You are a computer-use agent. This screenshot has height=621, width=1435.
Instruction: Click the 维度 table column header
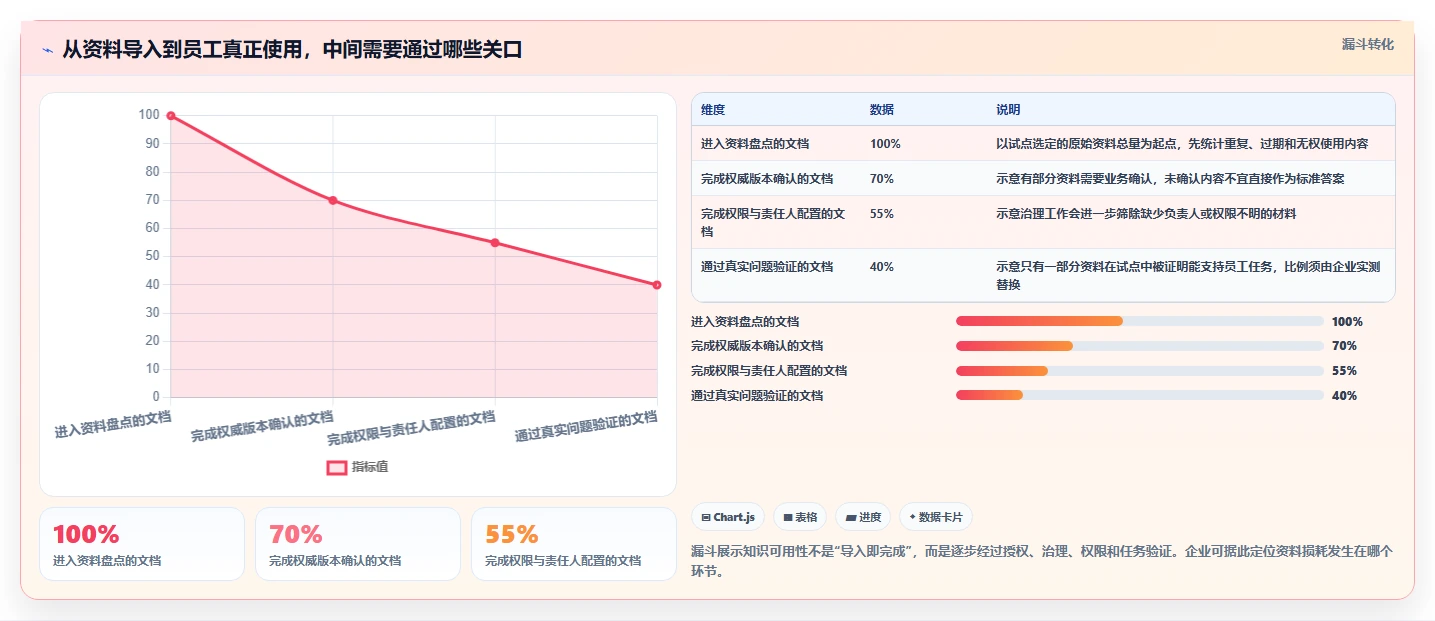pos(713,110)
